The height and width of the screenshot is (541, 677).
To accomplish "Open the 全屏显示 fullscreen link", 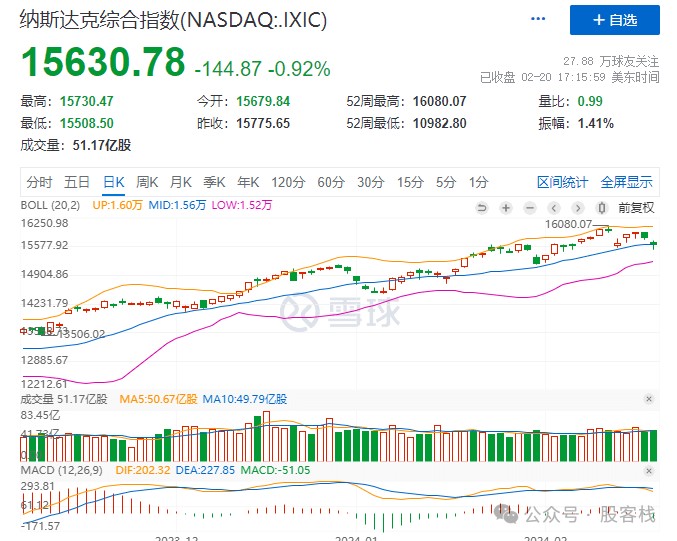I will (626, 182).
